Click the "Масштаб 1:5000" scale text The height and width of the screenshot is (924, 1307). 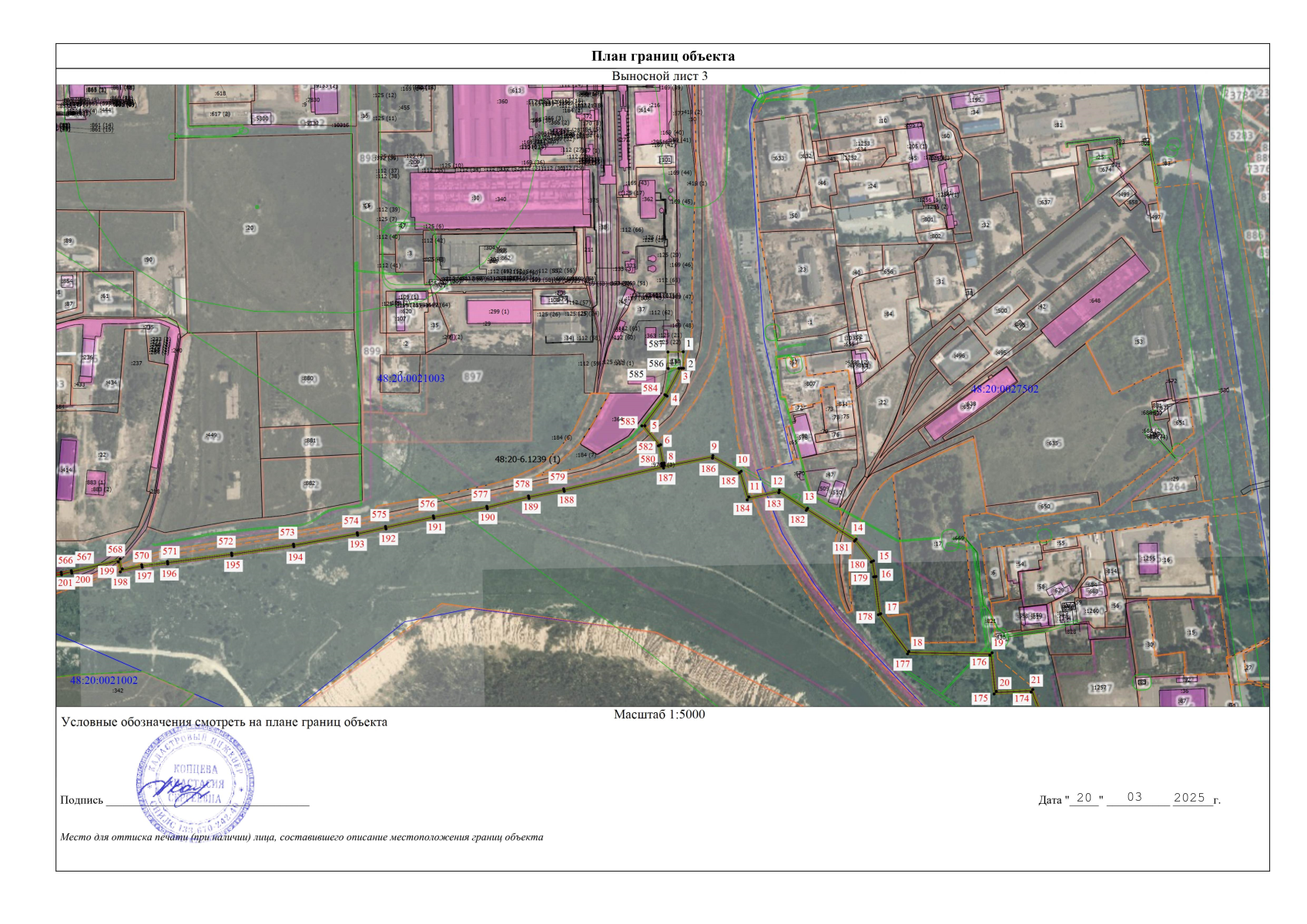click(659, 715)
